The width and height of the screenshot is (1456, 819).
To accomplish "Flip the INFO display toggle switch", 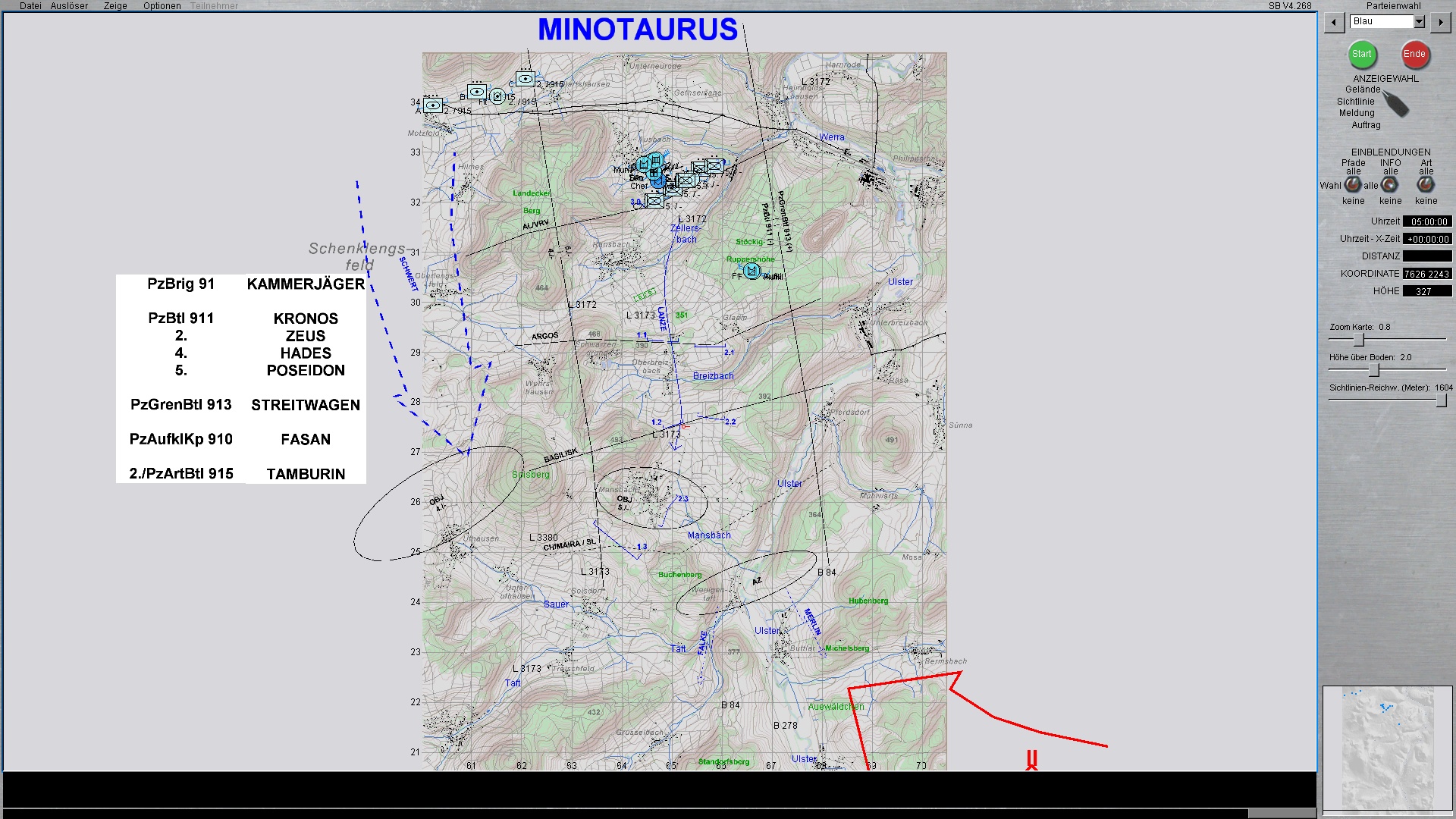I will click(x=1389, y=184).
